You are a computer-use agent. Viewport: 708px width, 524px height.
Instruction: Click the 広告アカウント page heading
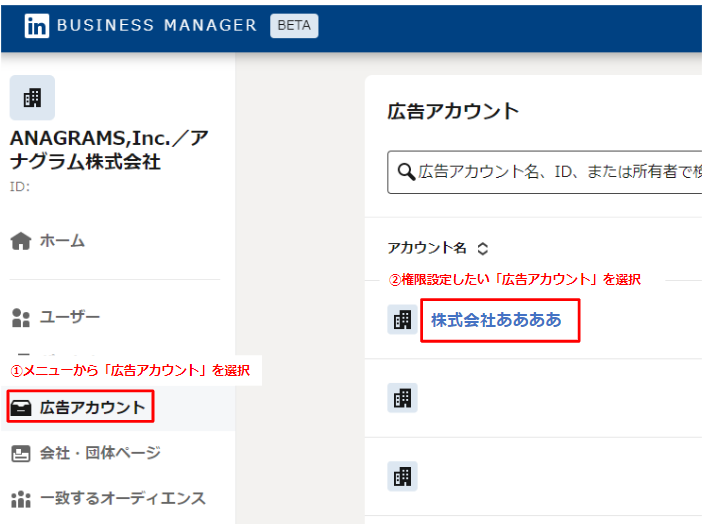coord(453,111)
